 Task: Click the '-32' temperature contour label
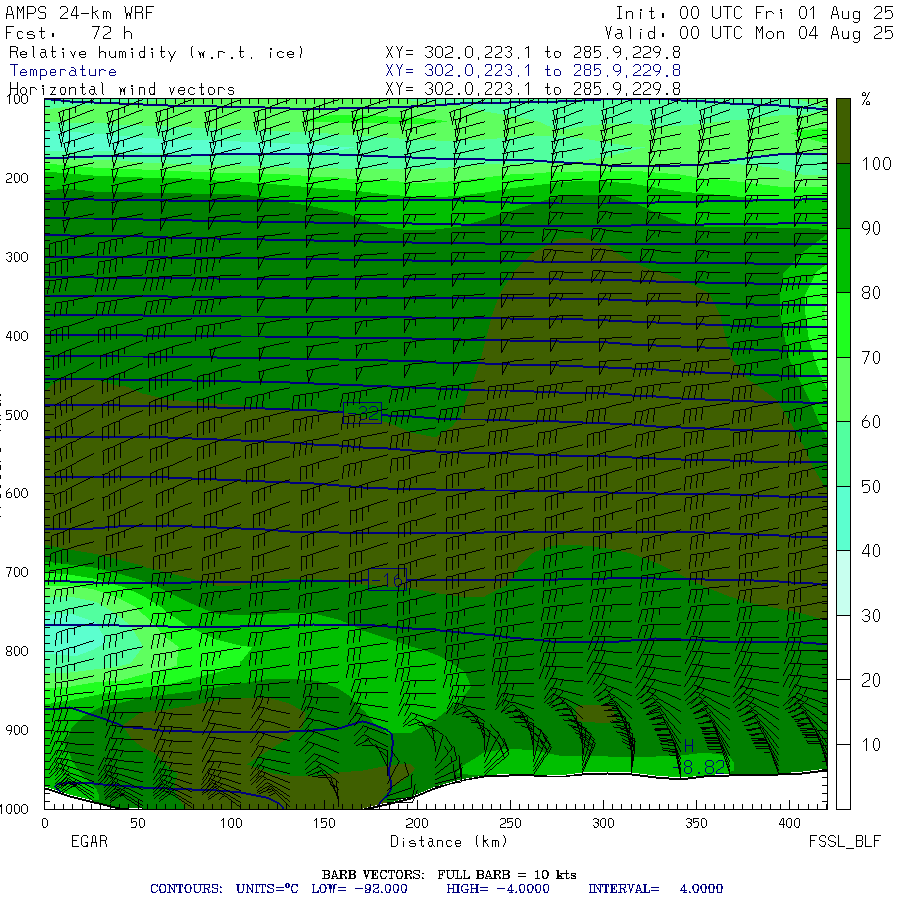[x=362, y=413]
